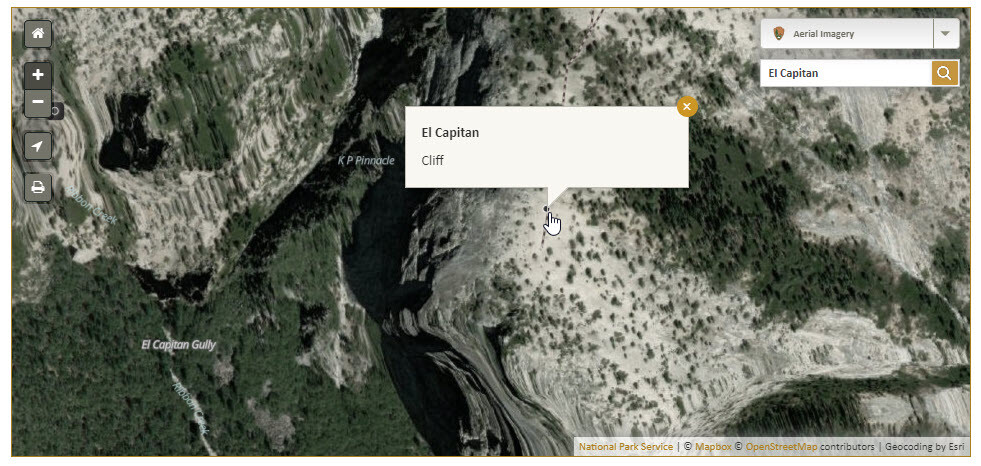
Task: Open the Aerial Imagery basemap selector
Action: pos(847,34)
